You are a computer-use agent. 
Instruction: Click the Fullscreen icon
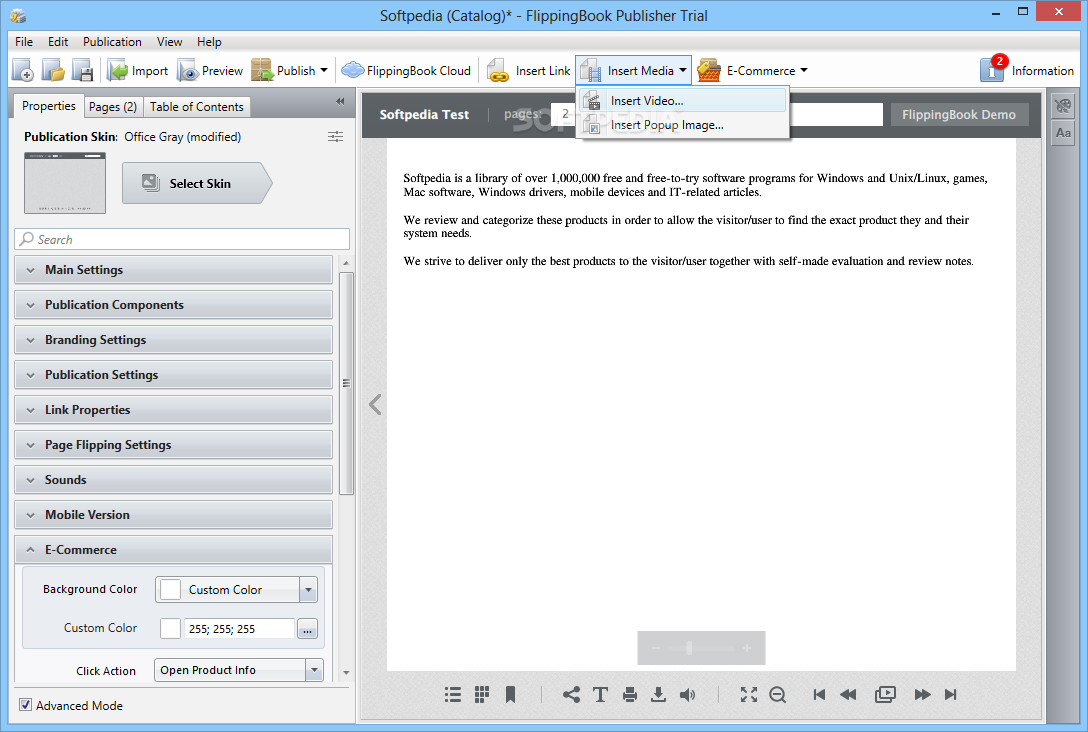click(749, 695)
